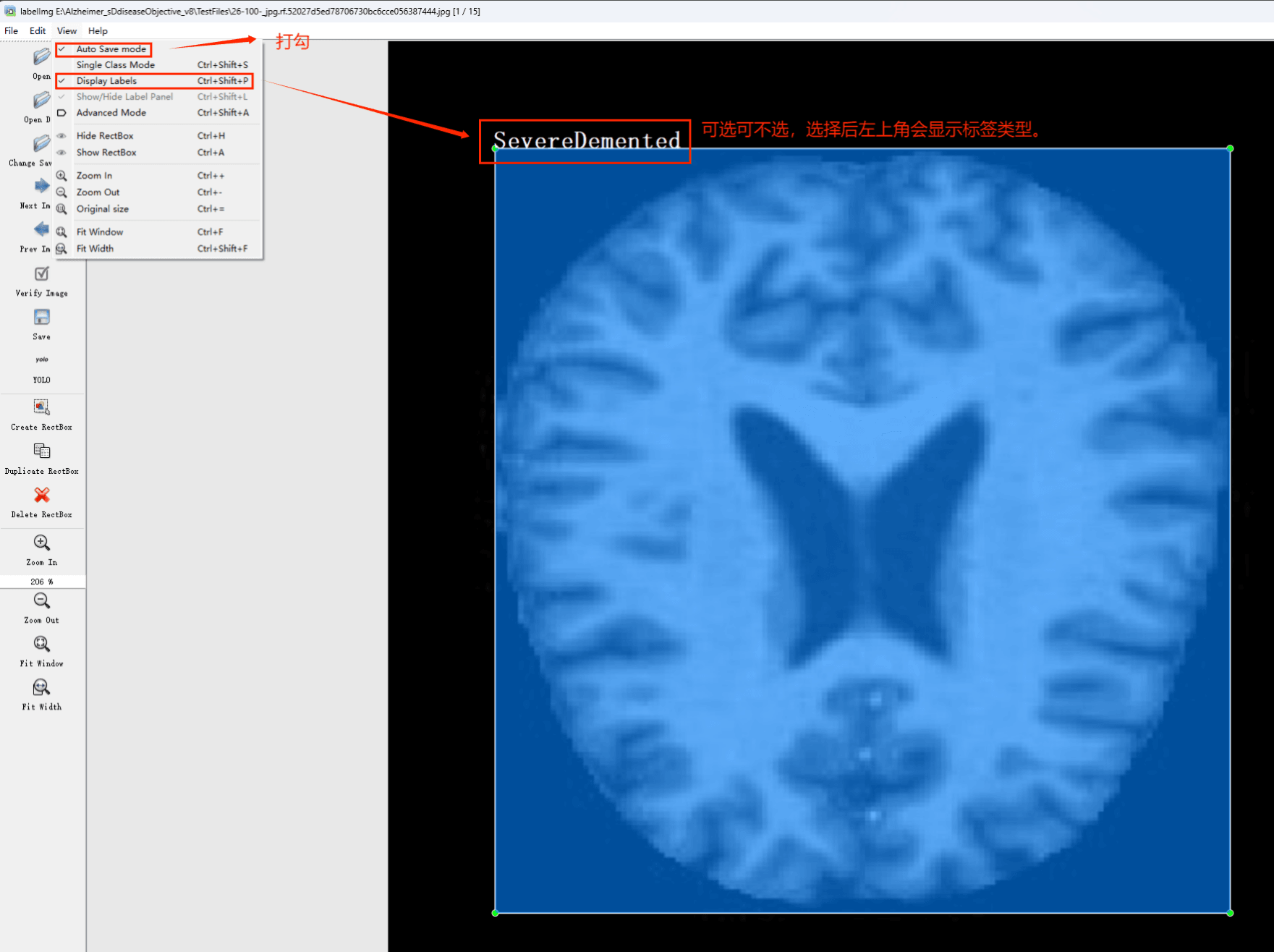This screenshot has width=1274, height=952.
Task: Toggle the Display Labels option
Action: (158, 81)
